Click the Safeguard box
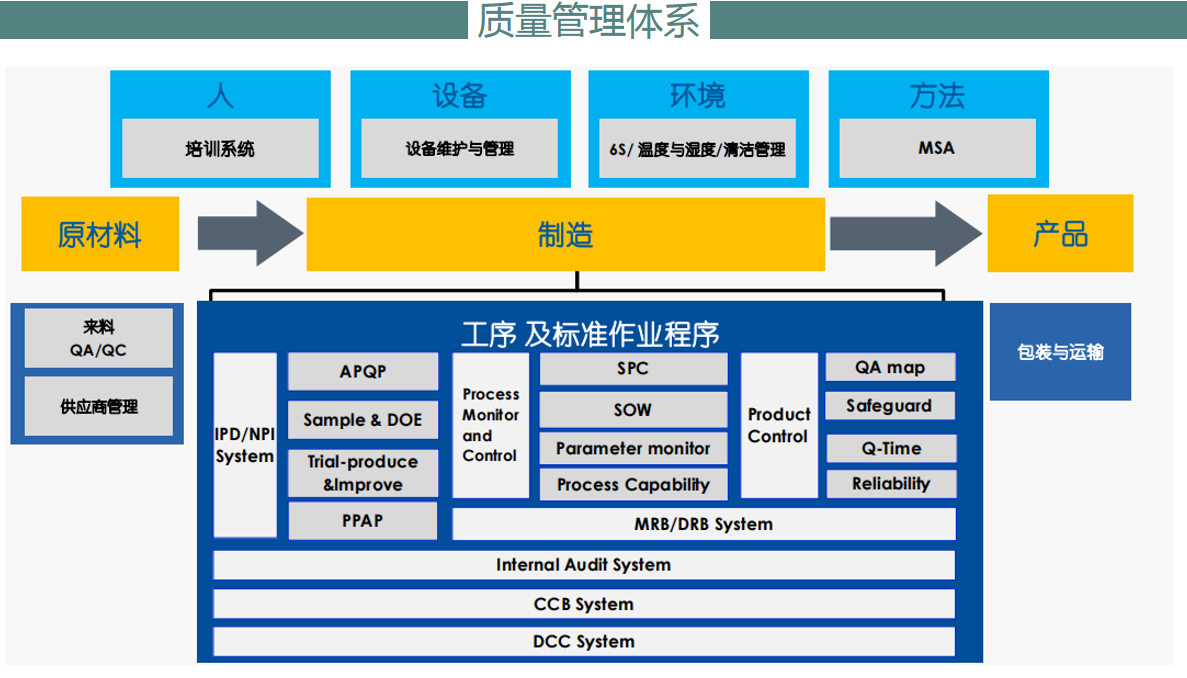This screenshot has width=1187, height=678. click(890, 406)
